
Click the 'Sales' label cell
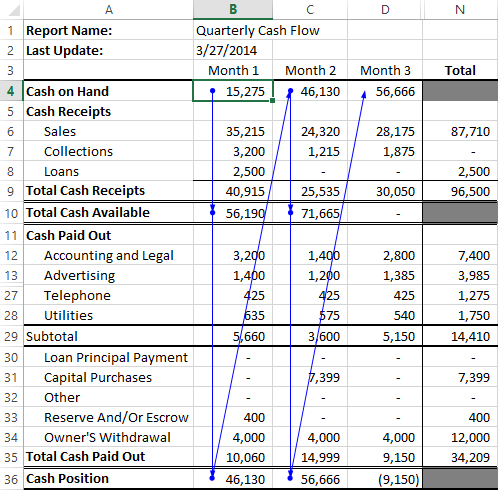108,131
